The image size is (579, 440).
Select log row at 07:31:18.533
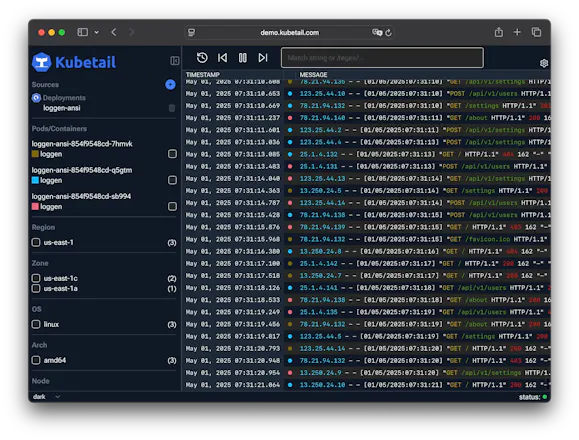(367, 300)
